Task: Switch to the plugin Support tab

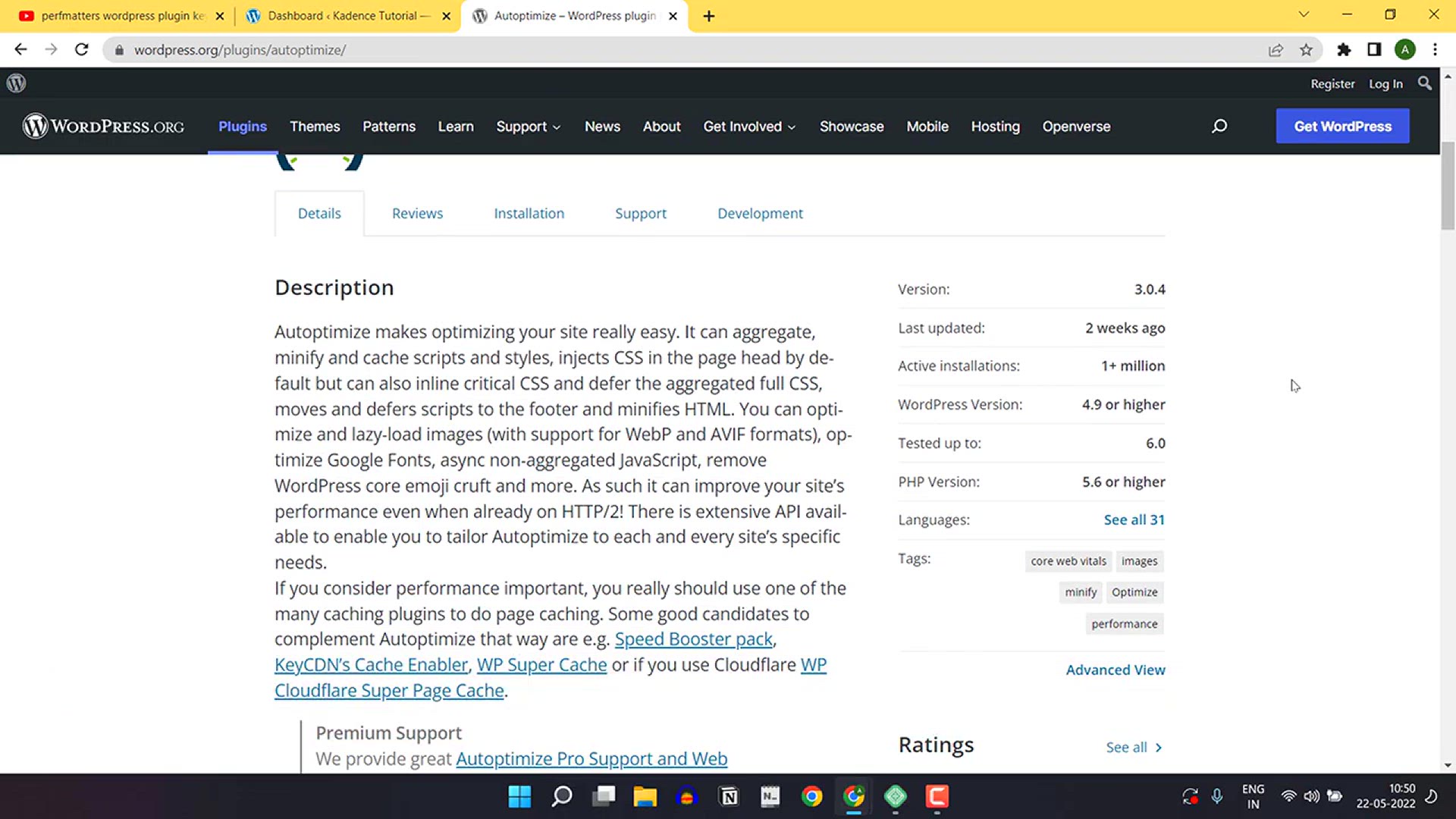Action: 641,214
